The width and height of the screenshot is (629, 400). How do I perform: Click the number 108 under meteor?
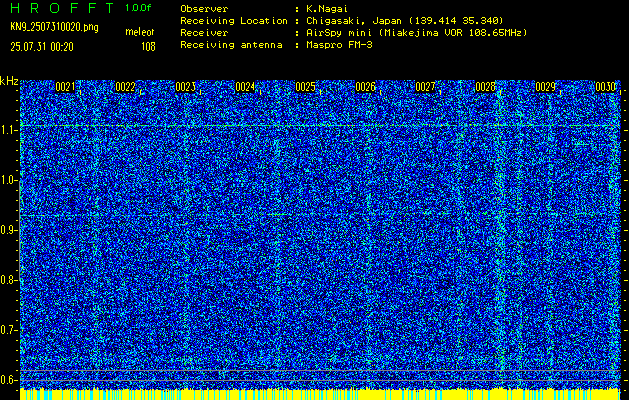click(148, 47)
